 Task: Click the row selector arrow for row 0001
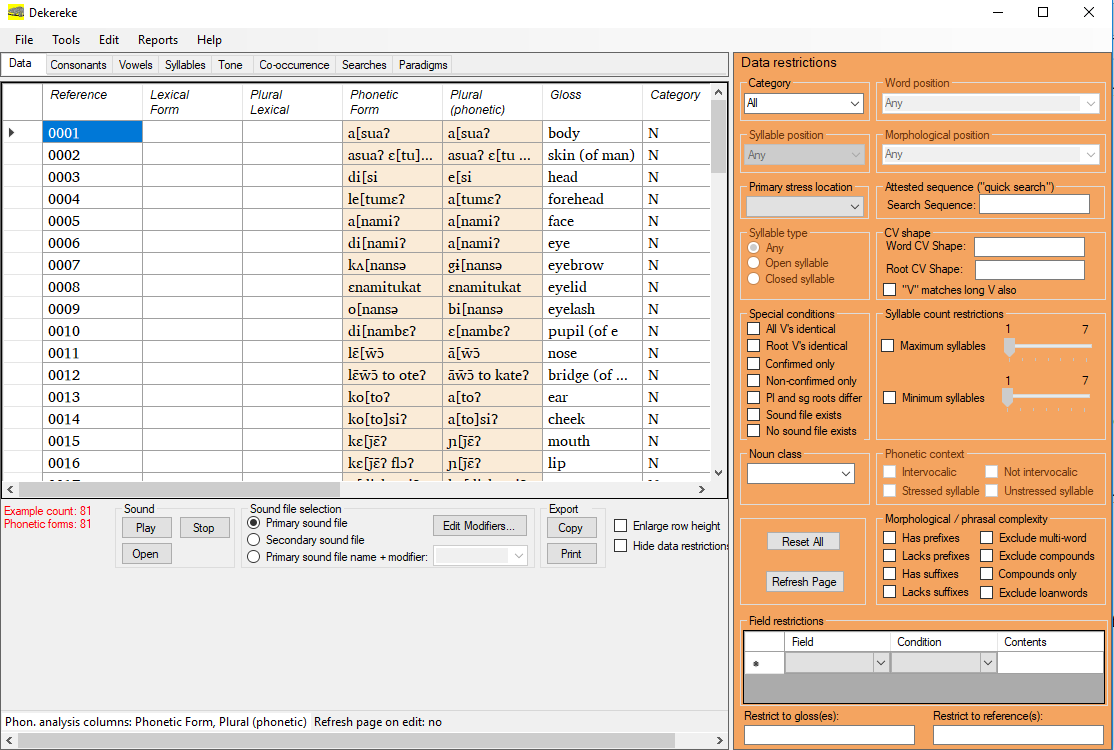click(x=12, y=132)
